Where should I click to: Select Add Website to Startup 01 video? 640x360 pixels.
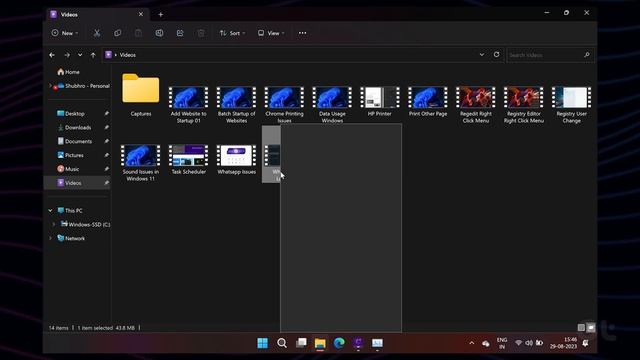tap(189, 104)
